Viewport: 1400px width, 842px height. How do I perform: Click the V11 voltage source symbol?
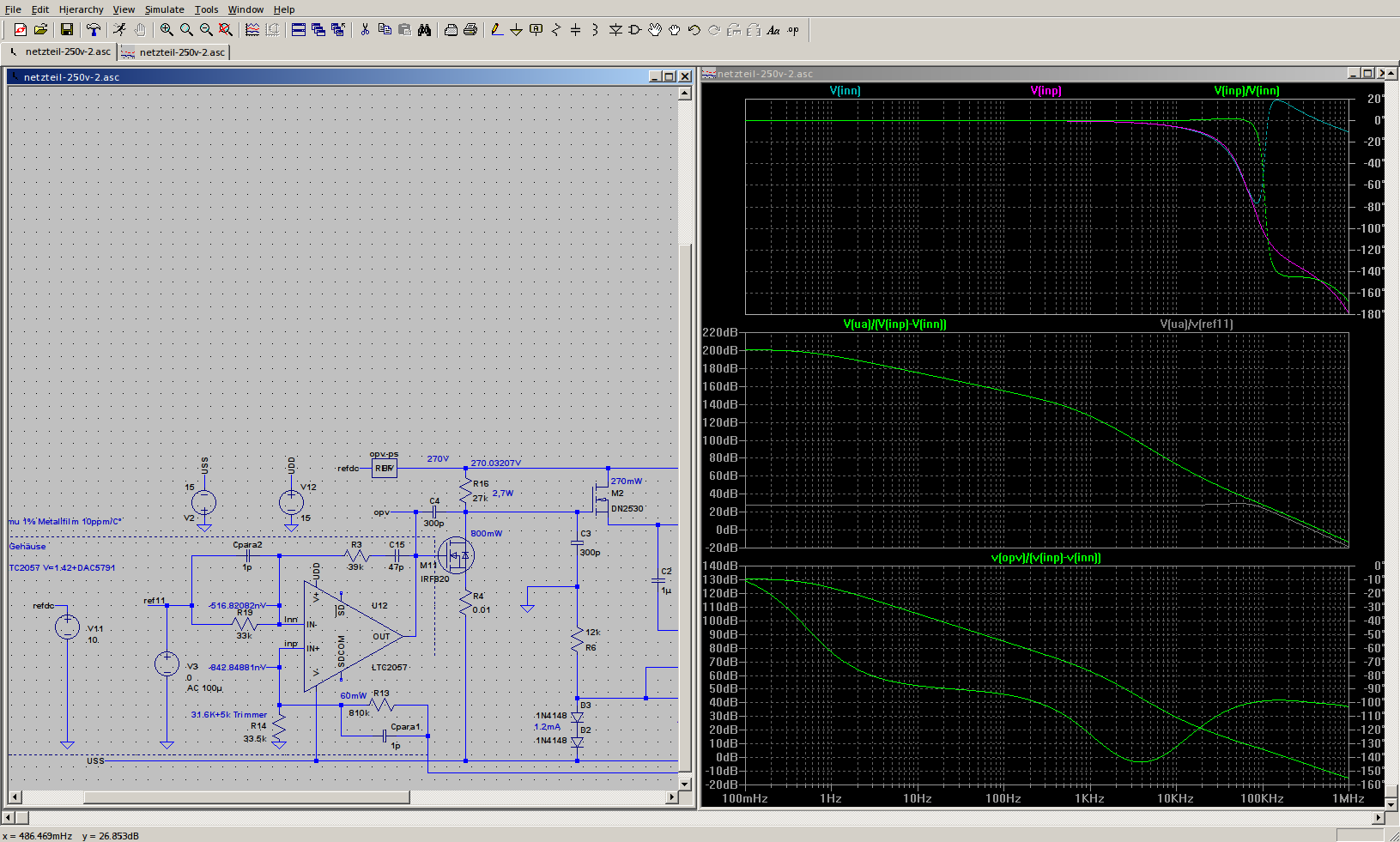67,627
